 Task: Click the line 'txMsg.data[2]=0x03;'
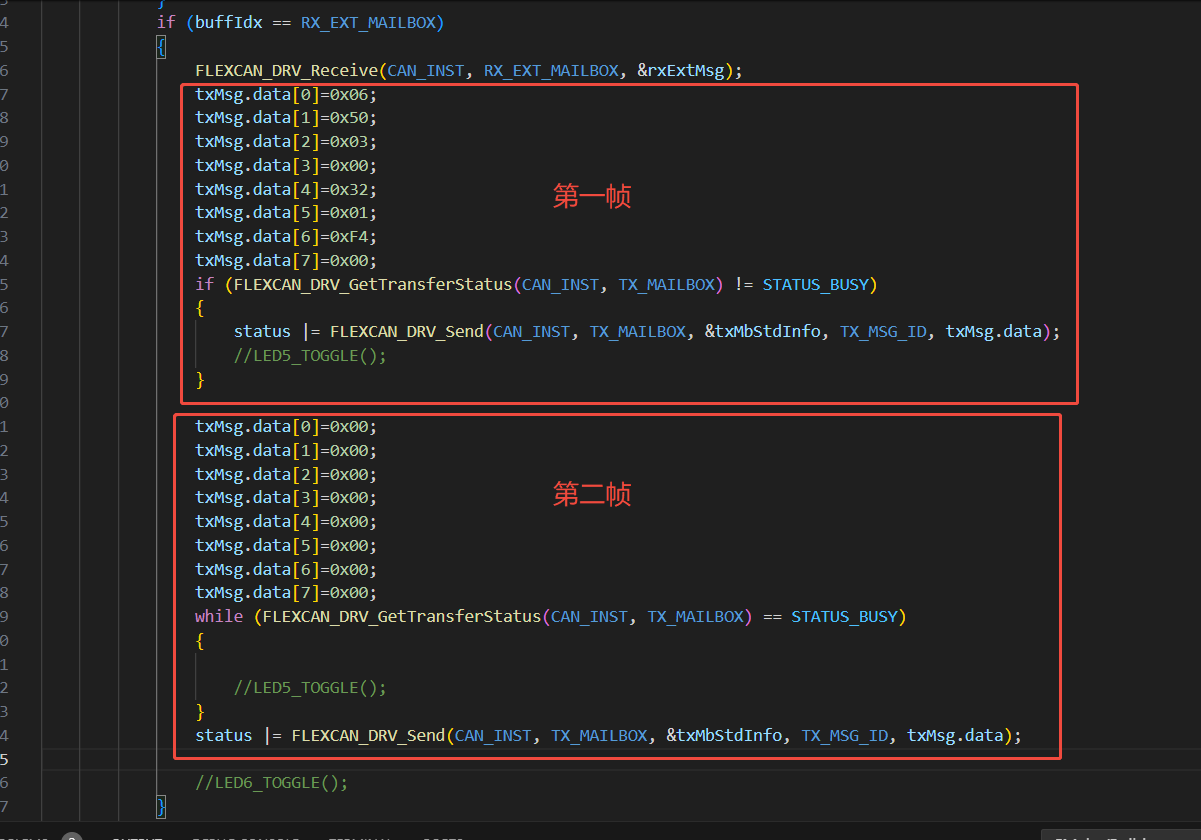point(286,142)
